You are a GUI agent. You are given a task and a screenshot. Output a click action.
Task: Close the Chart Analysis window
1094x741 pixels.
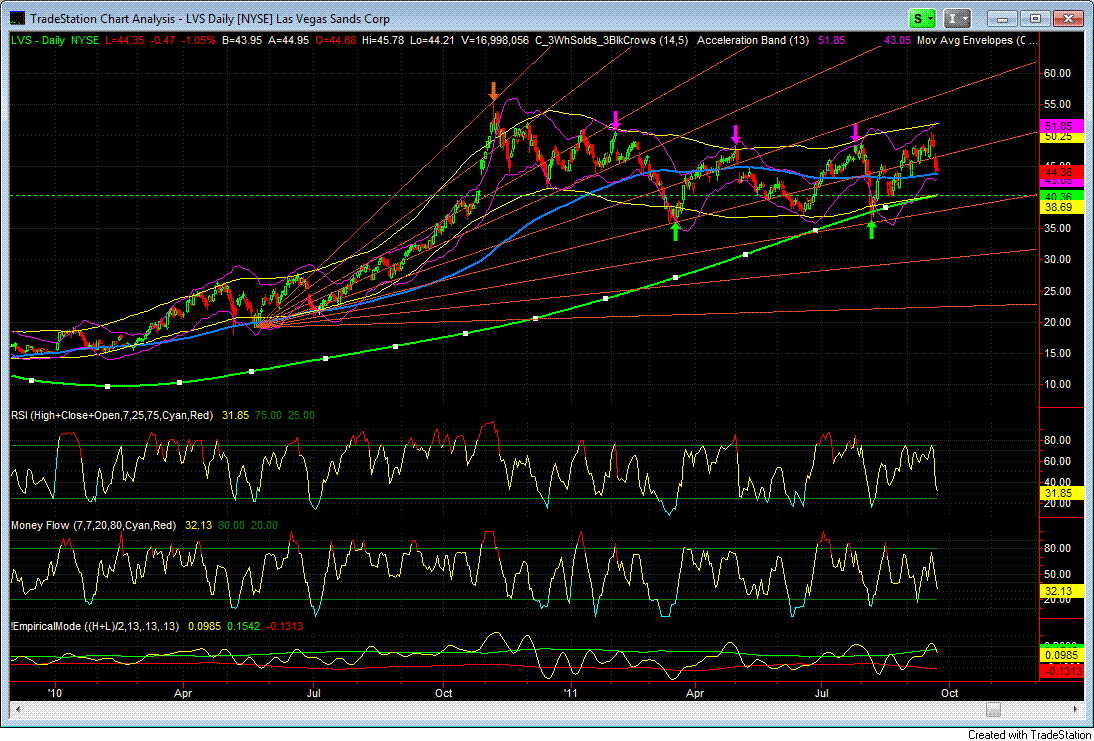pos(1066,19)
